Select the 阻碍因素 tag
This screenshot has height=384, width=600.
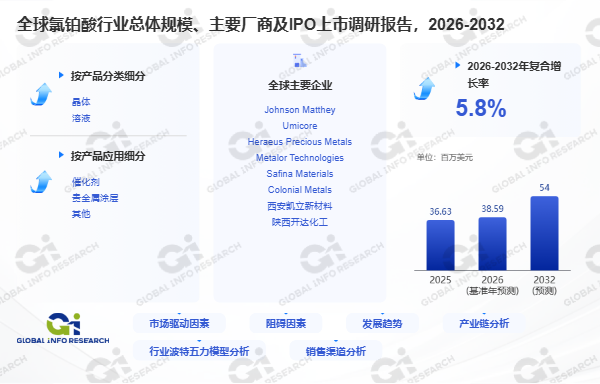pos(286,324)
